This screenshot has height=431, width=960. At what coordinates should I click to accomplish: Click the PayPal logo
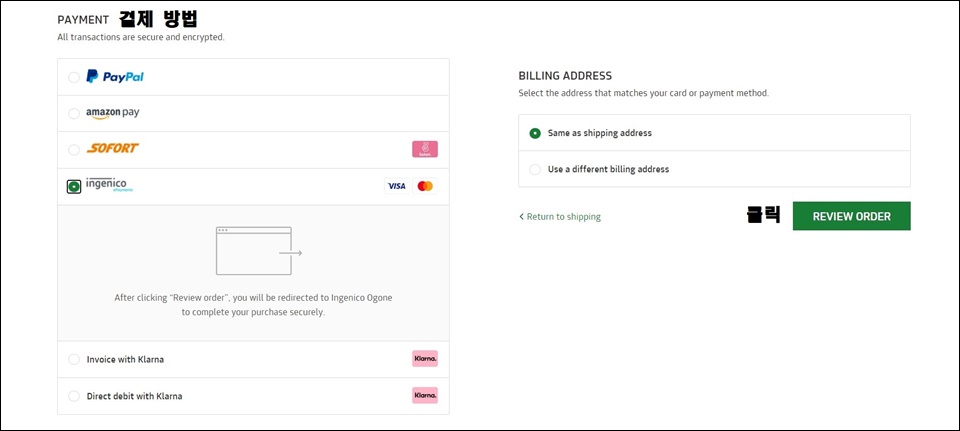pyautogui.click(x=115, y=77)
